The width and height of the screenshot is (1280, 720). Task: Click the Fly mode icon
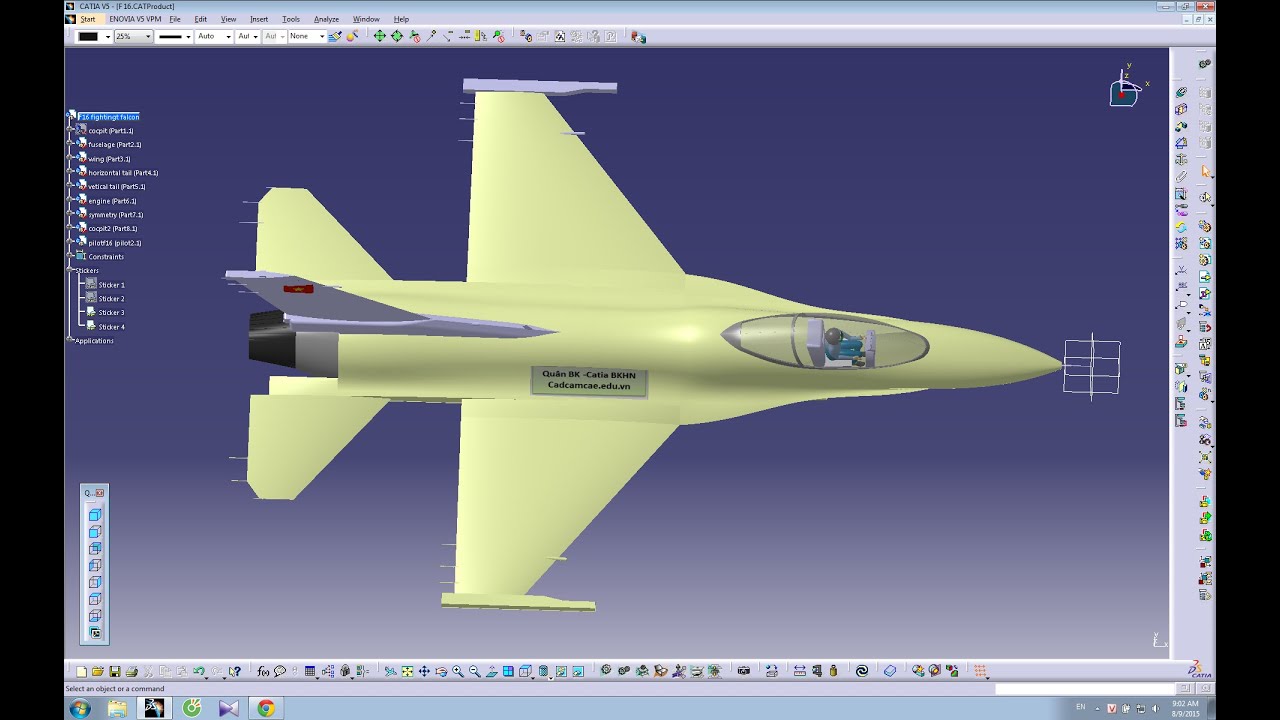[x=390, y=671]
